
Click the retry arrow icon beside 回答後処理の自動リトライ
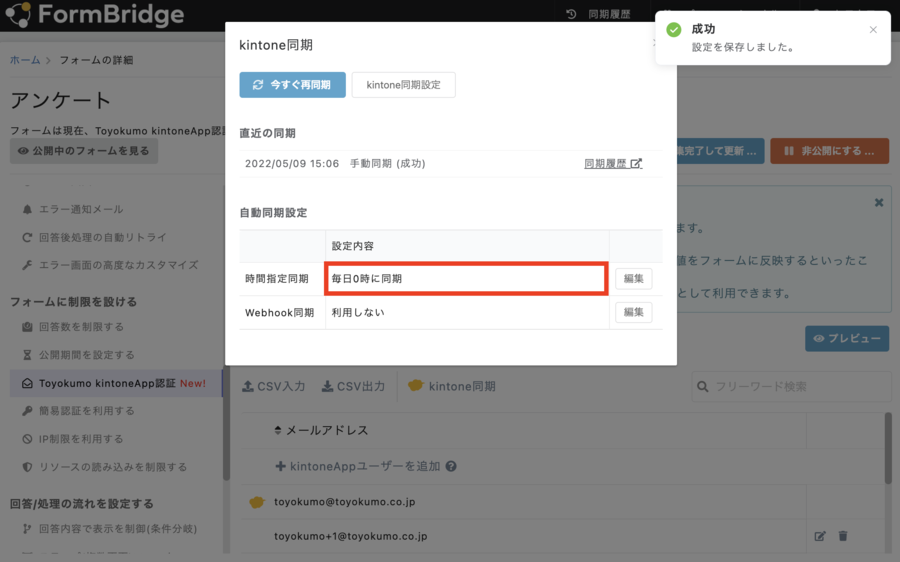(x=27, y=237)
